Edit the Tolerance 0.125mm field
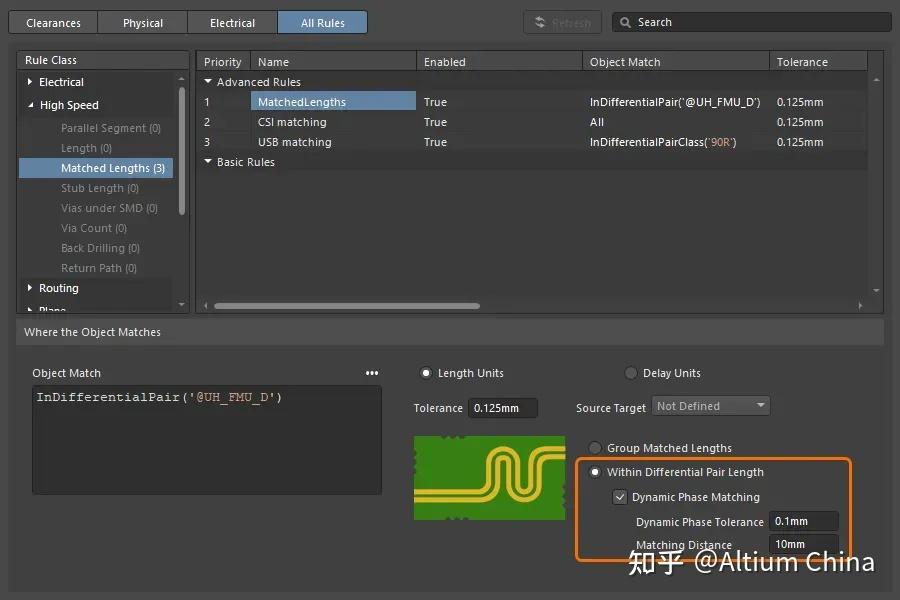This screenshot has width=900, height=600. click(x=503, y=408)
